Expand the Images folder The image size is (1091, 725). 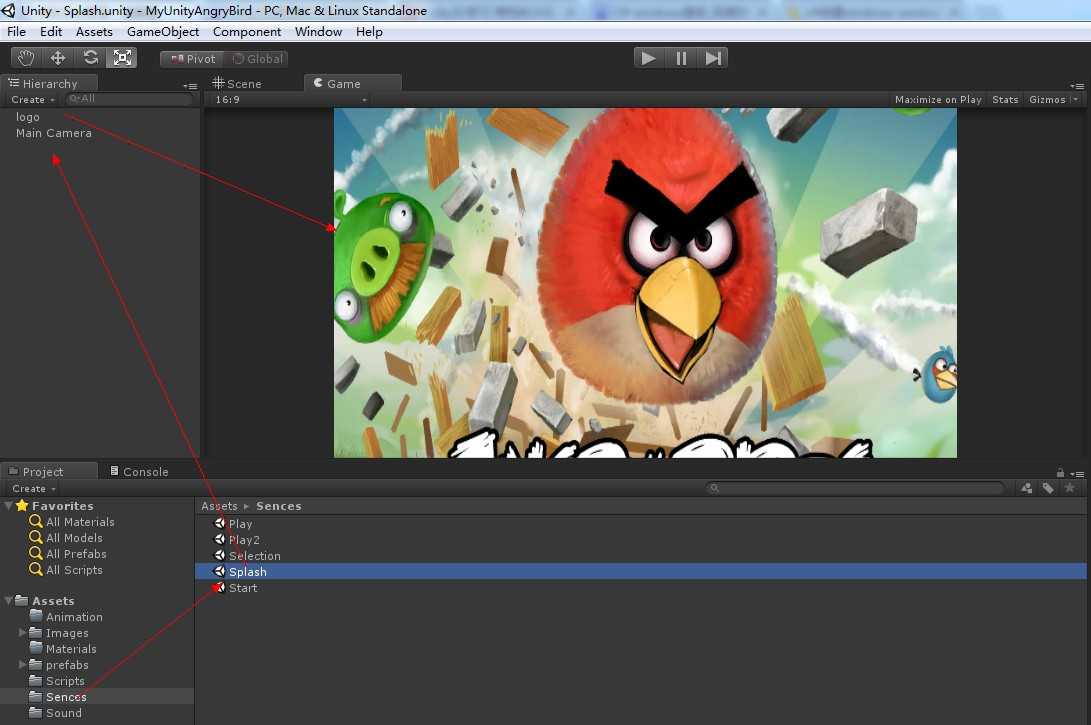coord(22,632)
